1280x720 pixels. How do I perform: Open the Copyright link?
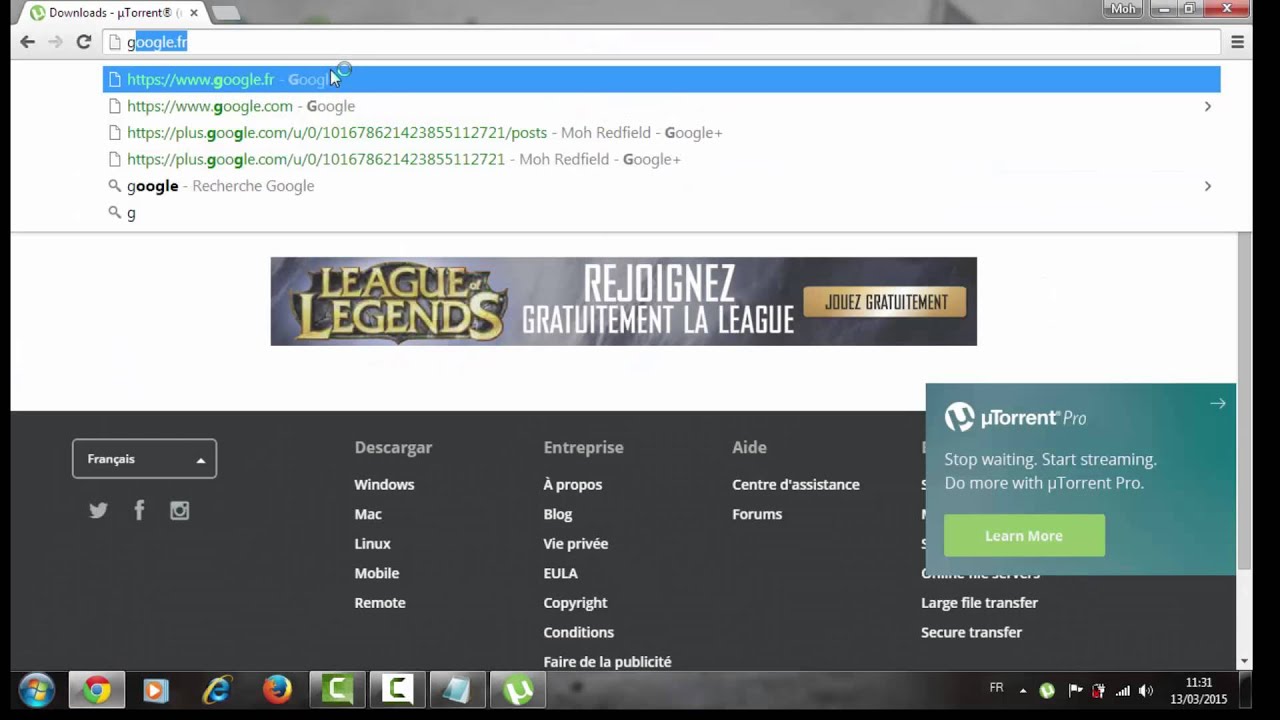tap(575, 603)
